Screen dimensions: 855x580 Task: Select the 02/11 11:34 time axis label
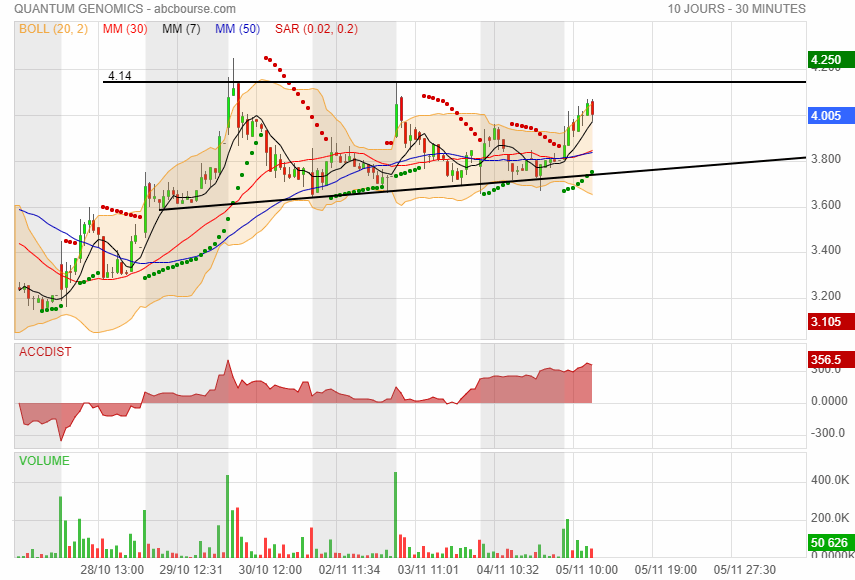click(350, 570)
